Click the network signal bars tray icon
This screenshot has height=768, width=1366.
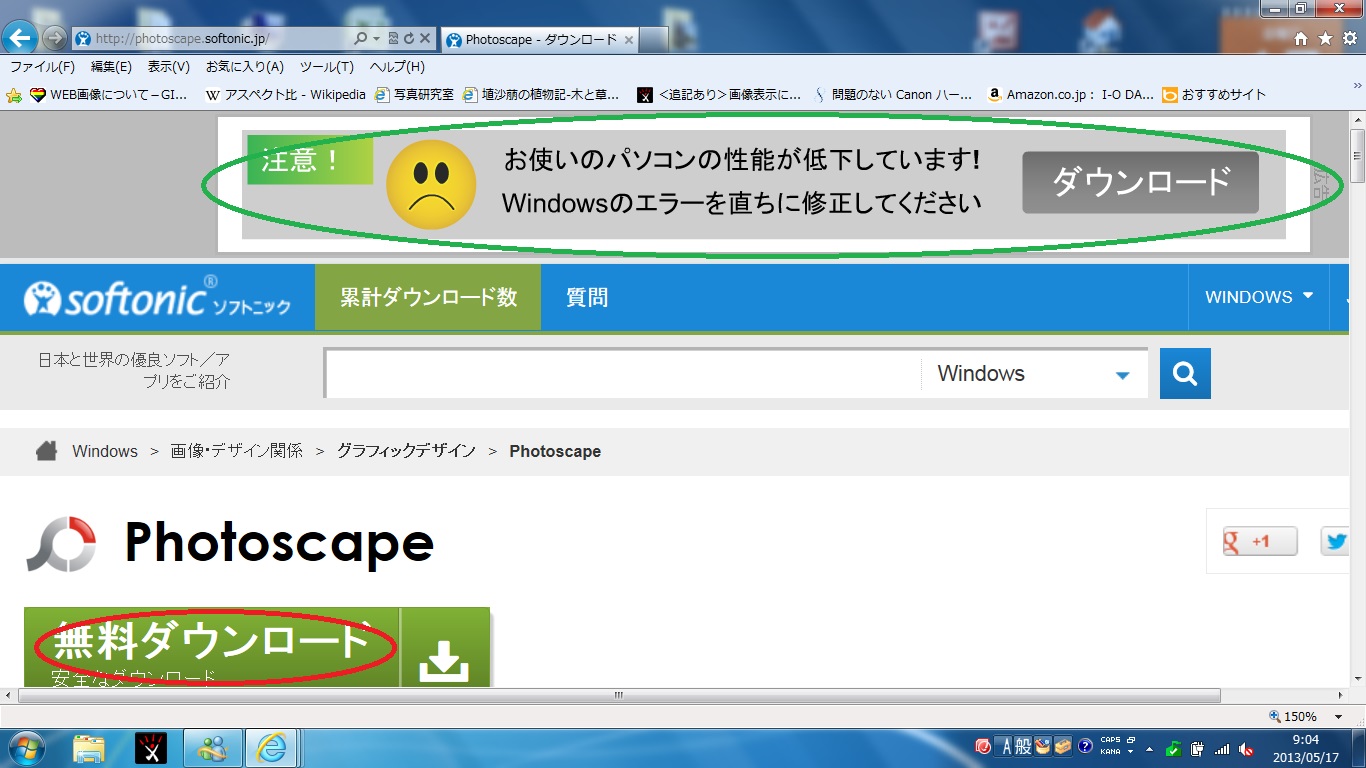pos(1222,749)
